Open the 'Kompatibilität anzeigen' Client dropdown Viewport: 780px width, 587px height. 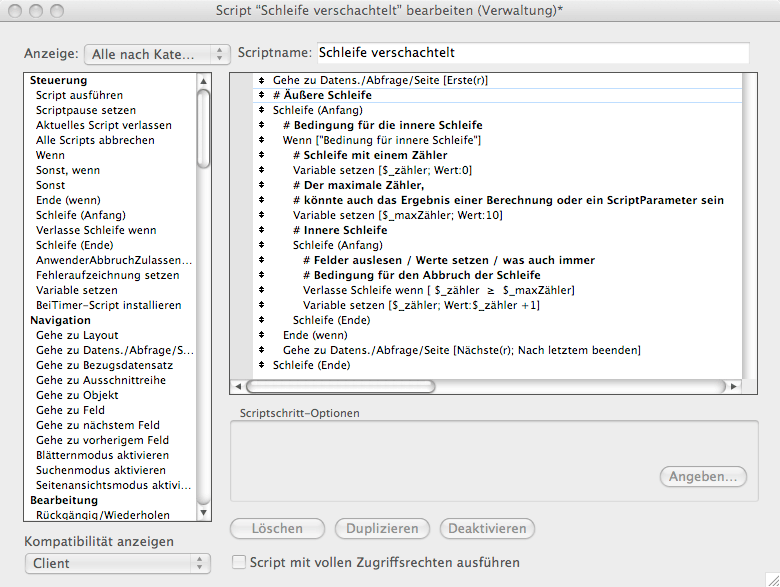click(x=118, y=563)
